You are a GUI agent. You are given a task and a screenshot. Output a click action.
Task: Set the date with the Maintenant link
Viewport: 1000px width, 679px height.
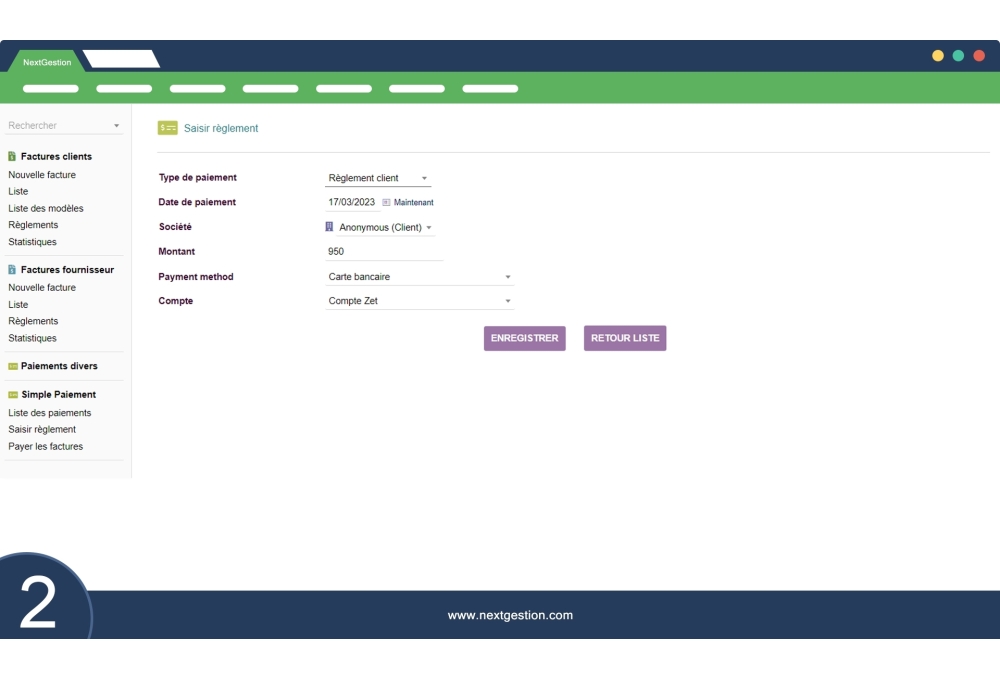pyautogui.click(x=413, y=203)
